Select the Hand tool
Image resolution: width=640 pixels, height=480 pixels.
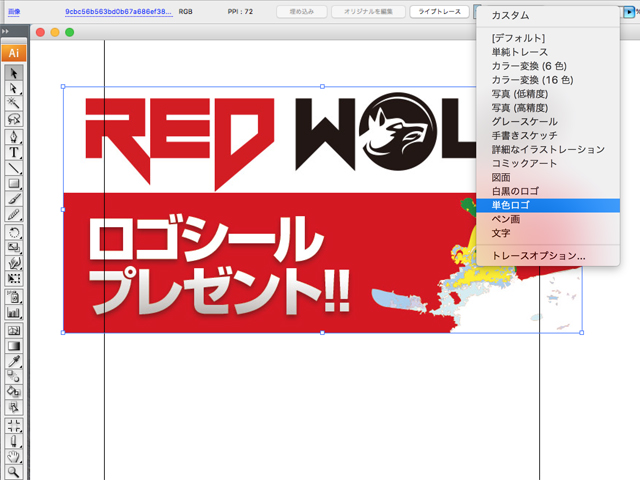click(x=14, y=457)
